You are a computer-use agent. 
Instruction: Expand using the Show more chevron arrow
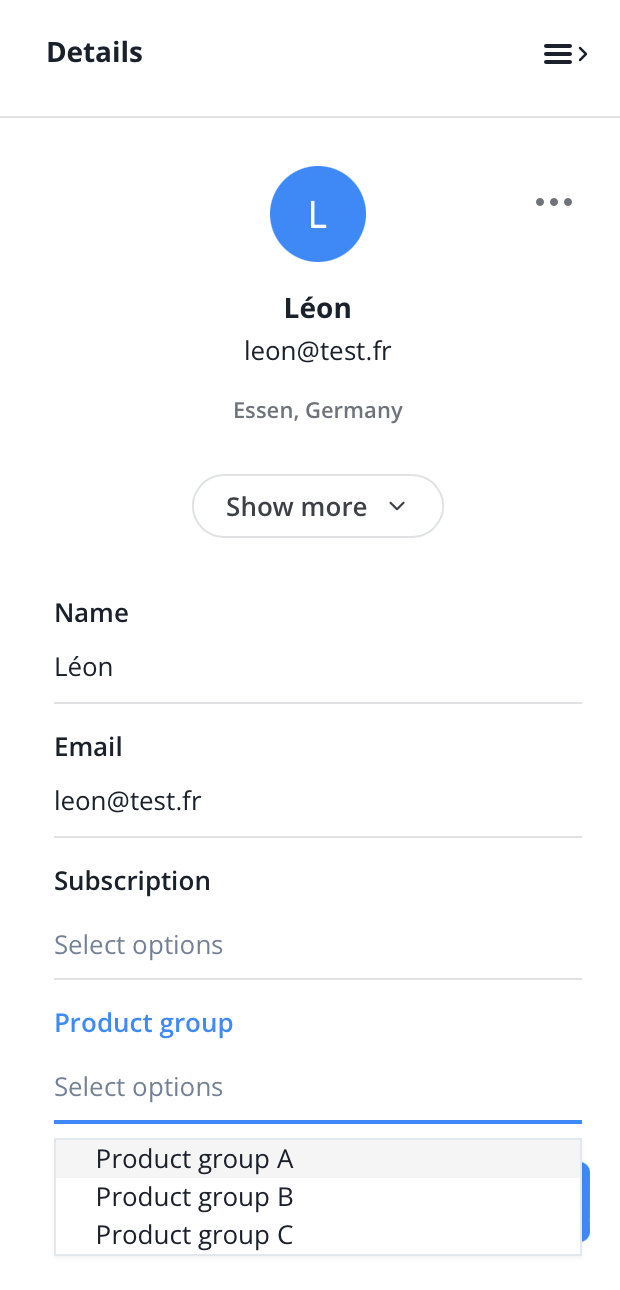(397, 507)
